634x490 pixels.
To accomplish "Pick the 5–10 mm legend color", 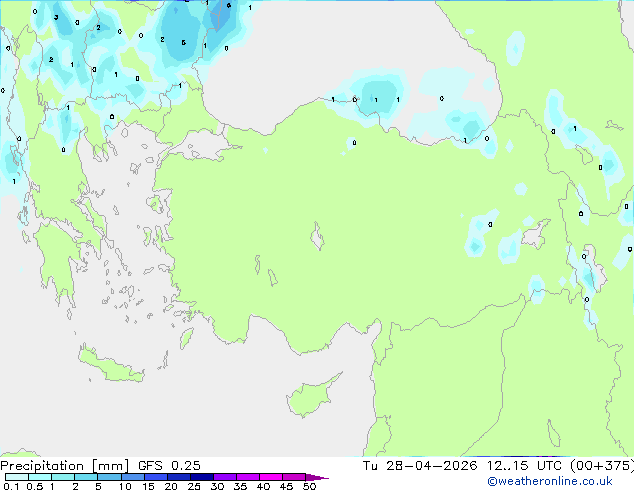I will tap(109, 477).
